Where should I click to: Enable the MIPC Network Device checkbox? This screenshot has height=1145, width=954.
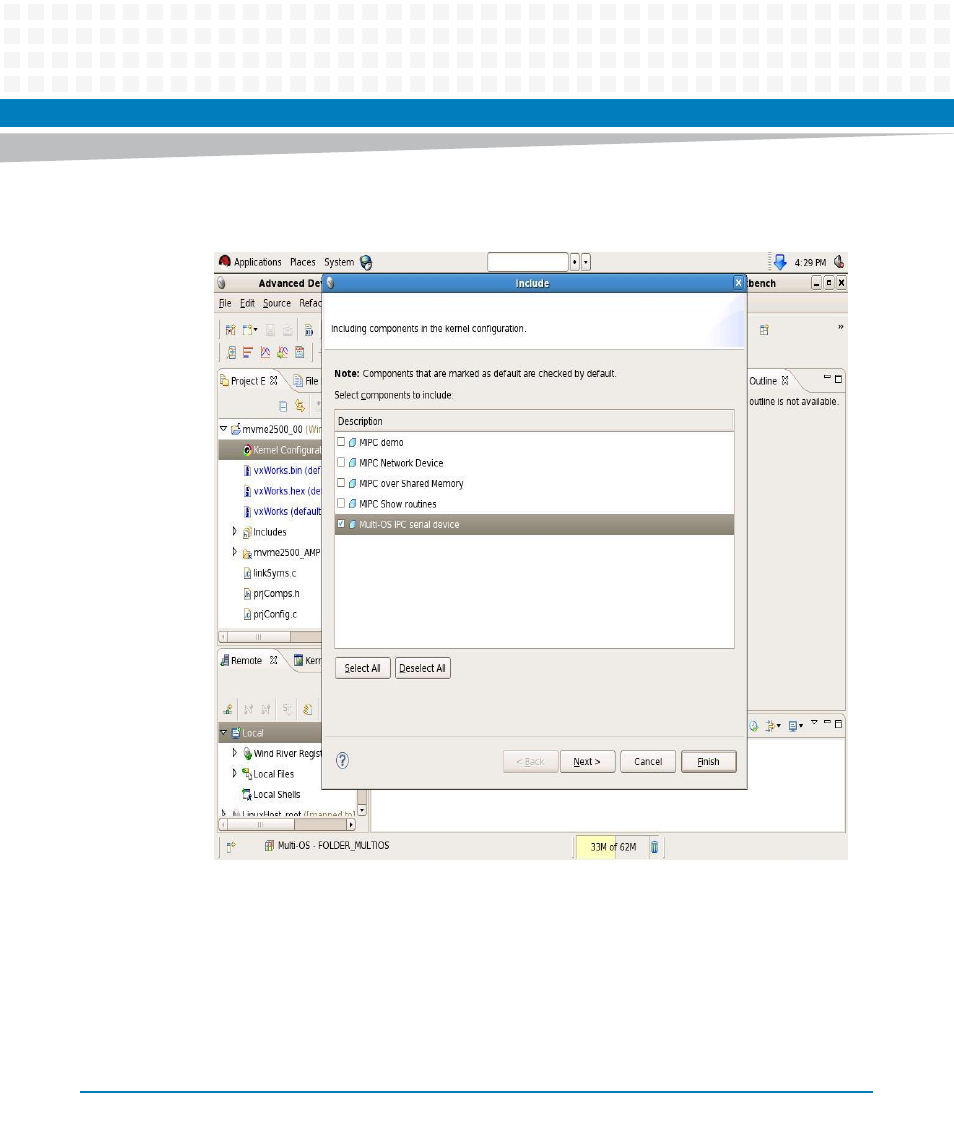pyautogui.click(x=341, y=462)
